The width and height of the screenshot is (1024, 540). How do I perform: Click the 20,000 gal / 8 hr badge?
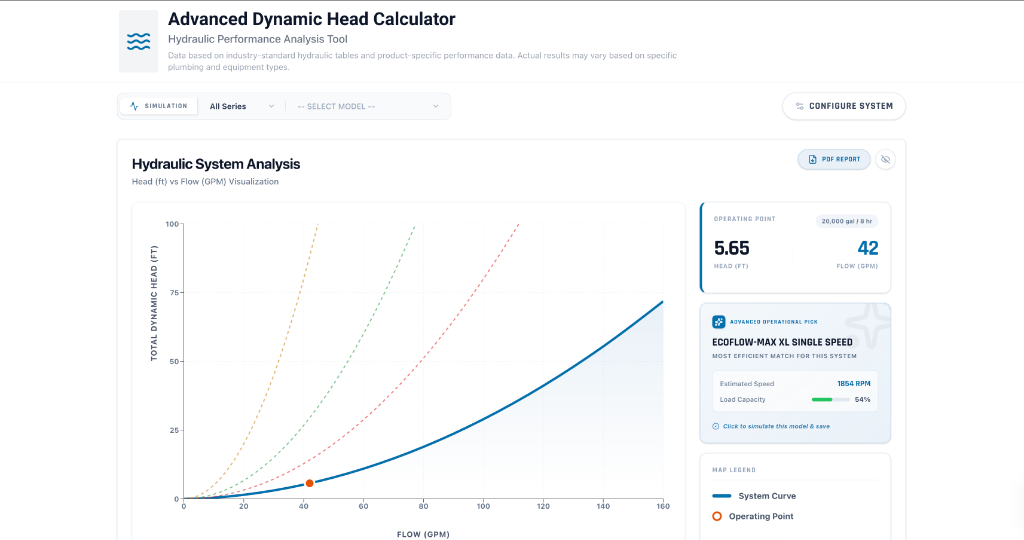(x=846, y=221)
